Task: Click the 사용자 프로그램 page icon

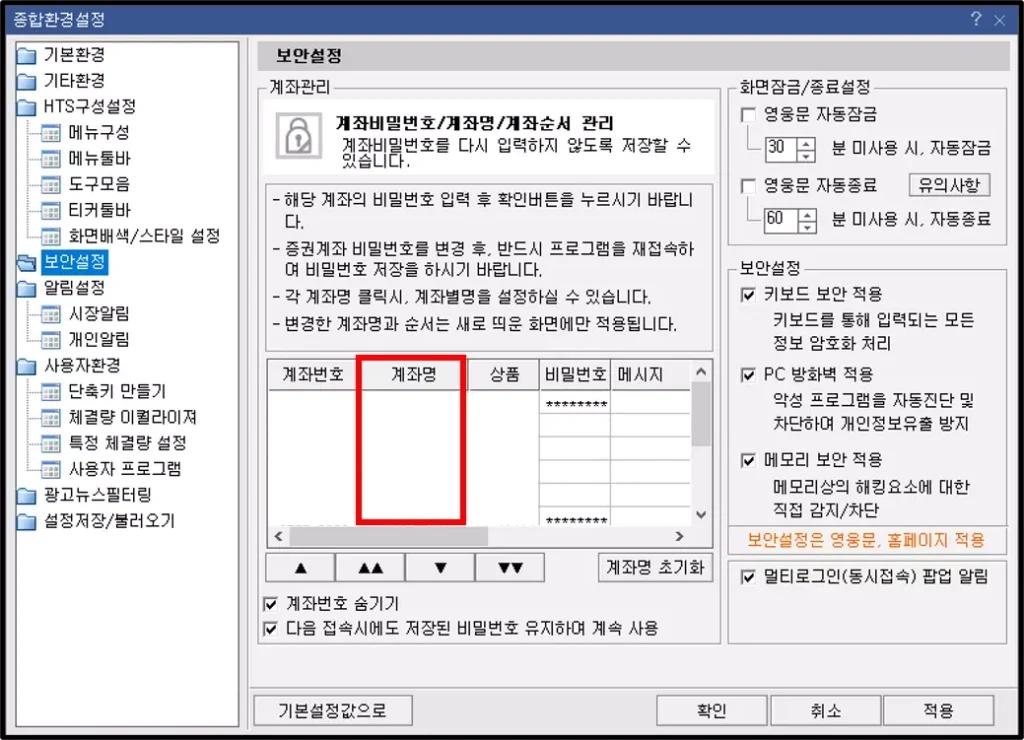Action: pyautogui.click(x=51, y=469)
